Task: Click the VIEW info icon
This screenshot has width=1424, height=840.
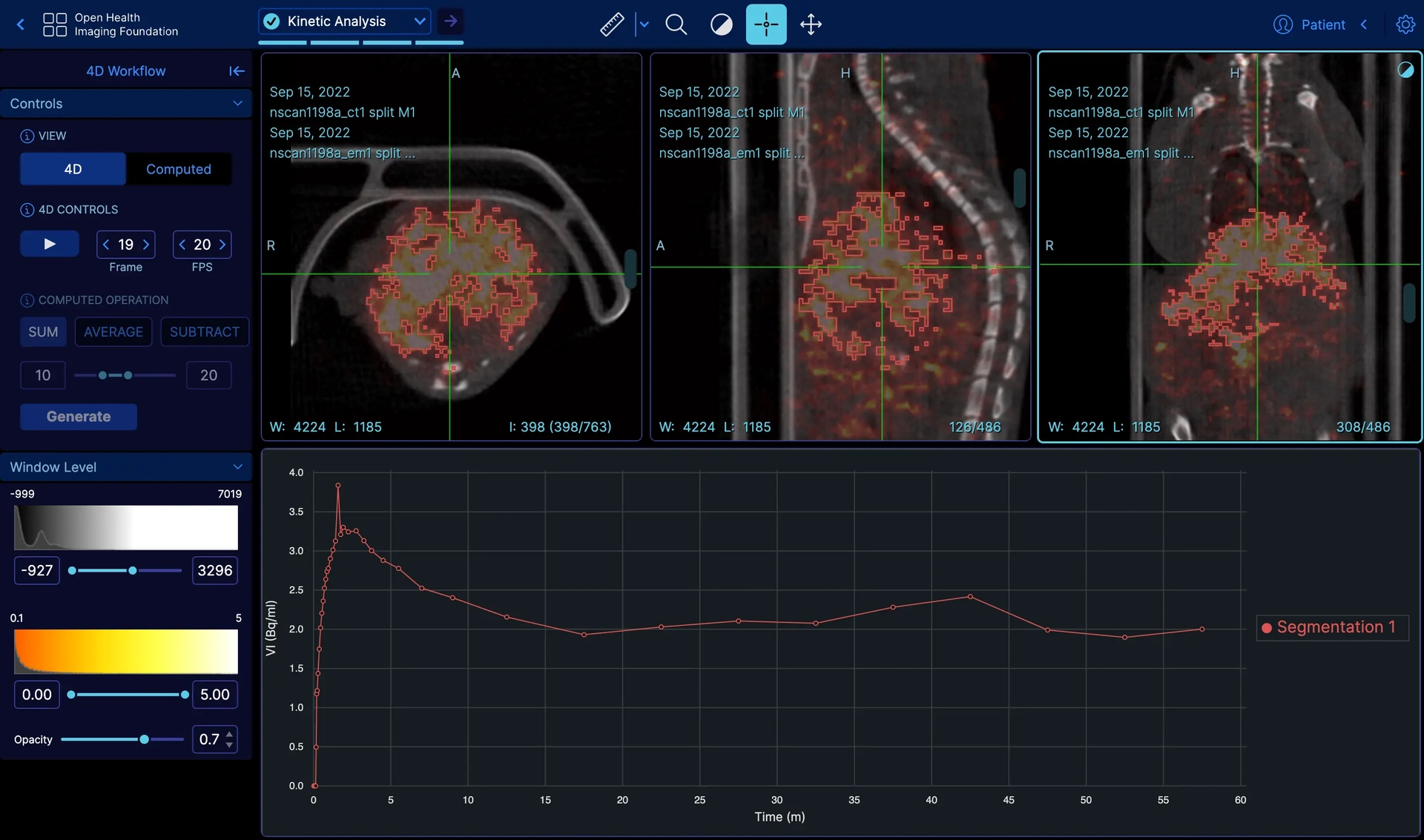Action: click(x=27, y=136)
